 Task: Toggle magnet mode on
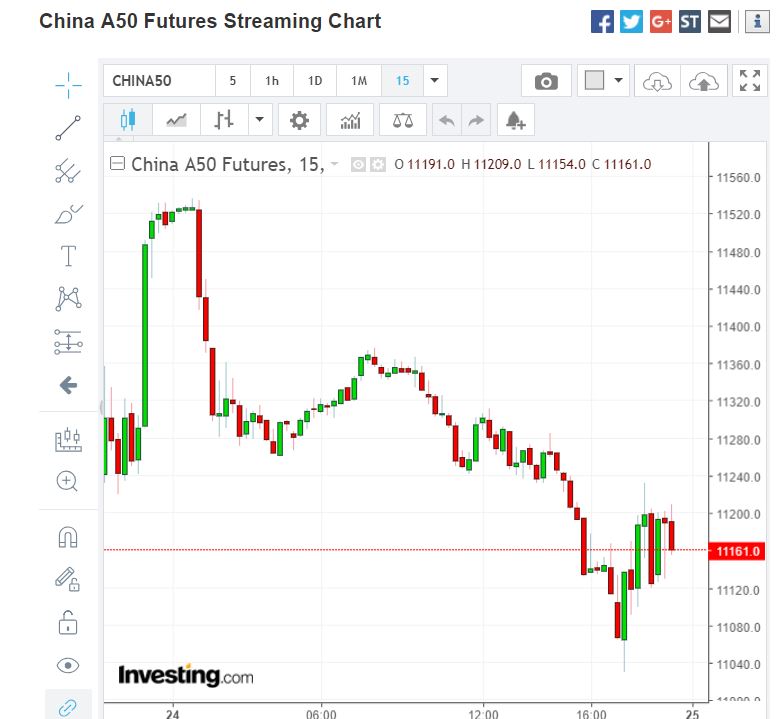pos(68,537)
